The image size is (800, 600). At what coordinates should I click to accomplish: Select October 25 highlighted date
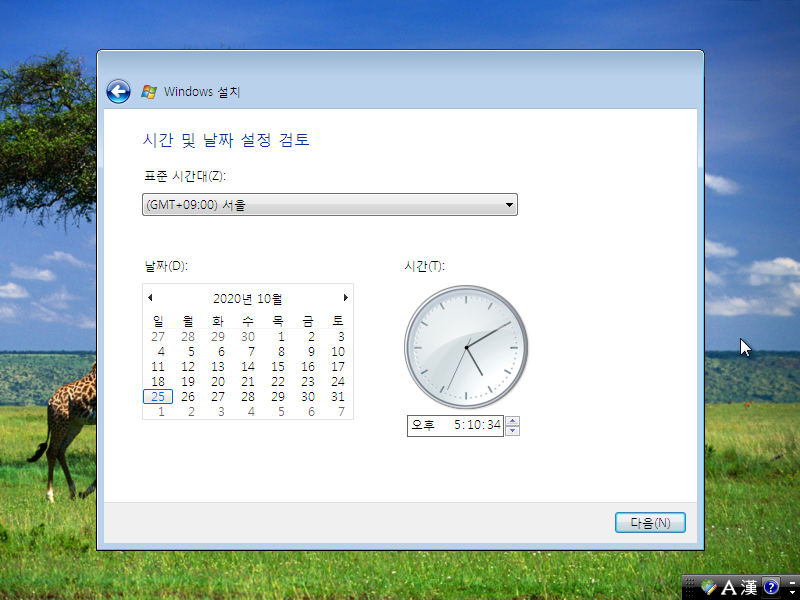tap(158, 396)
